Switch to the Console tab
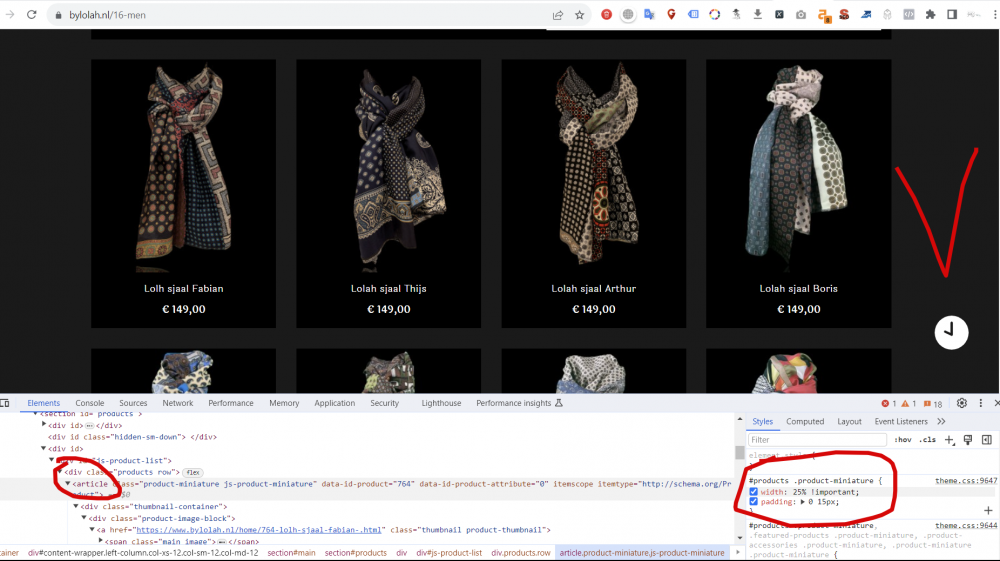This screenshot has width=1000, height=561. [90, 403]
